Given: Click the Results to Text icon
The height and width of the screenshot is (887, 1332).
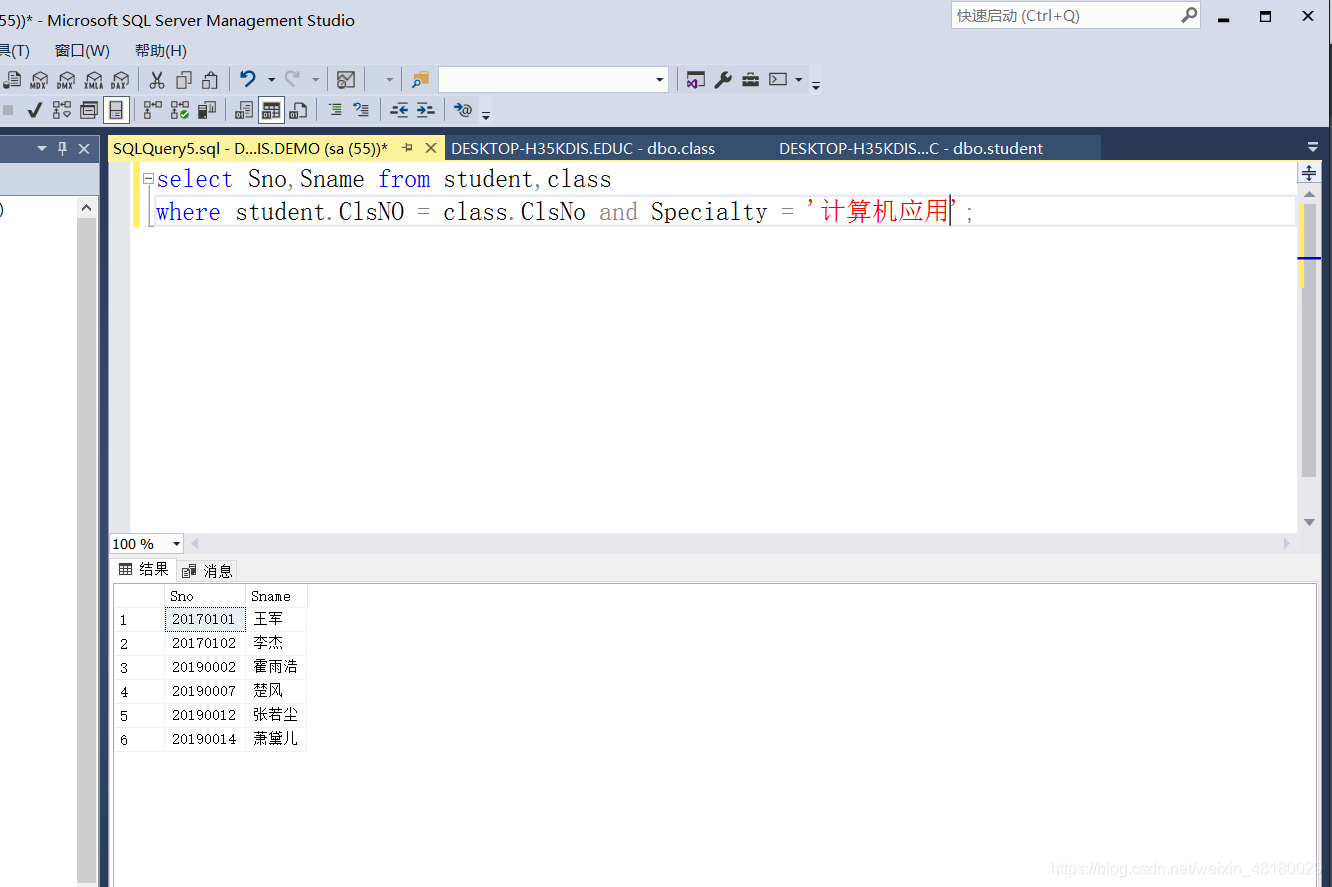Looking at the screenshot, I should click(244, 110).
